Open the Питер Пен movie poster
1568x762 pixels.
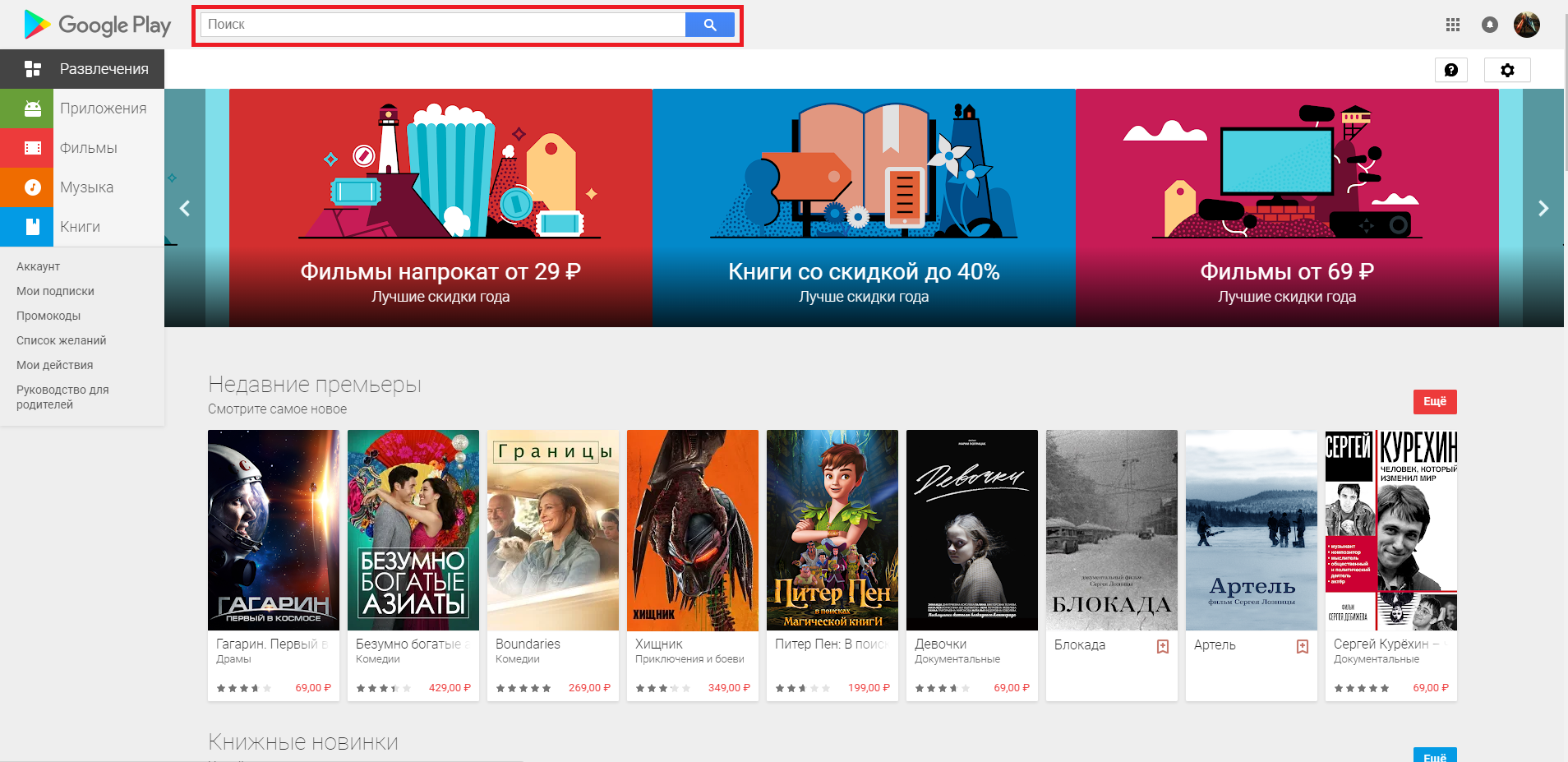832,530
